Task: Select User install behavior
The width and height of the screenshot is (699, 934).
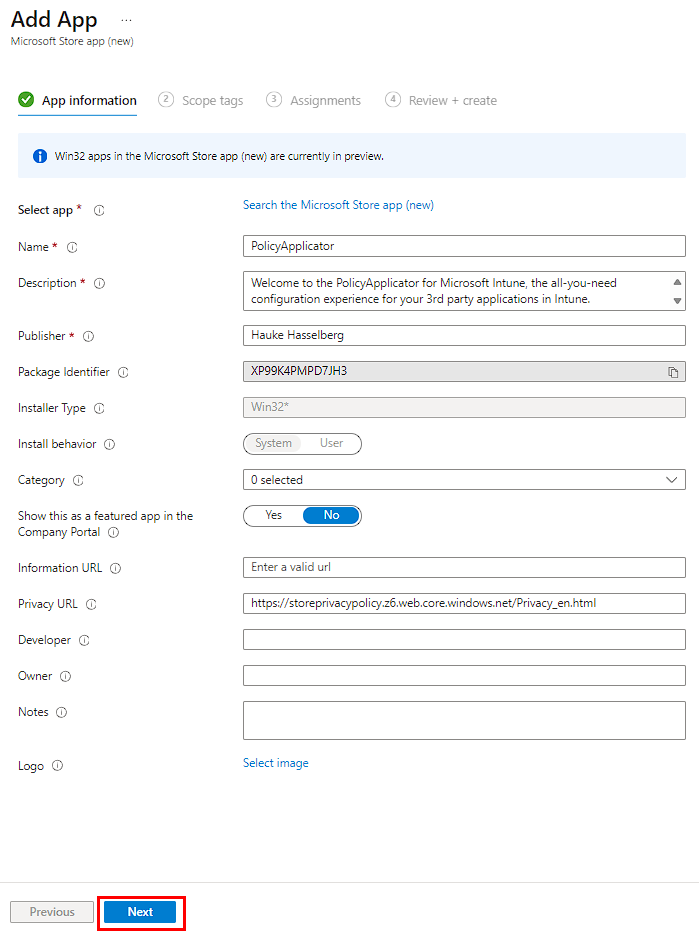Action: 331,443
